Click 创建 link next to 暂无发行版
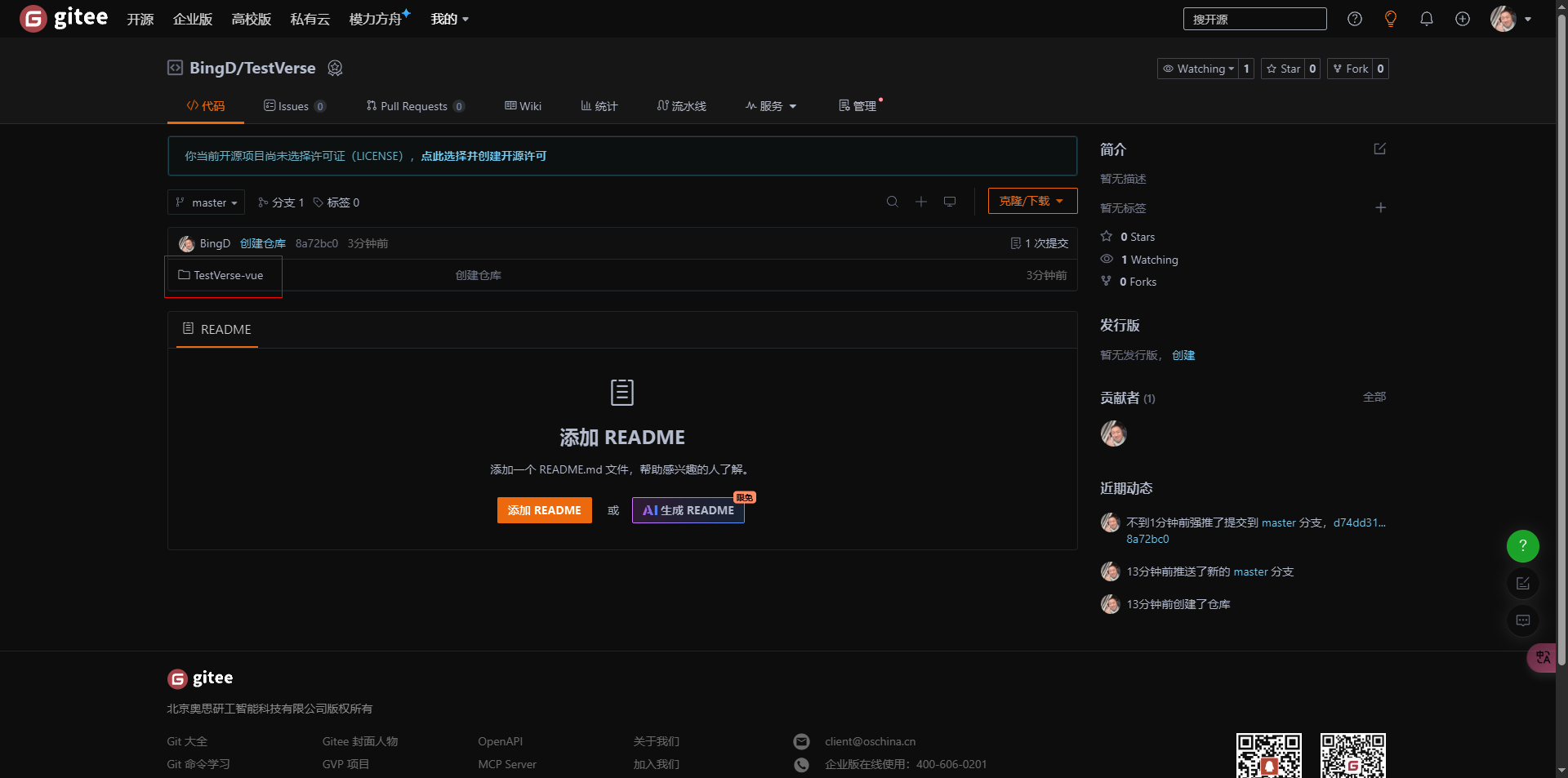Screen dimensions: 1568x778 [1183, 355]
